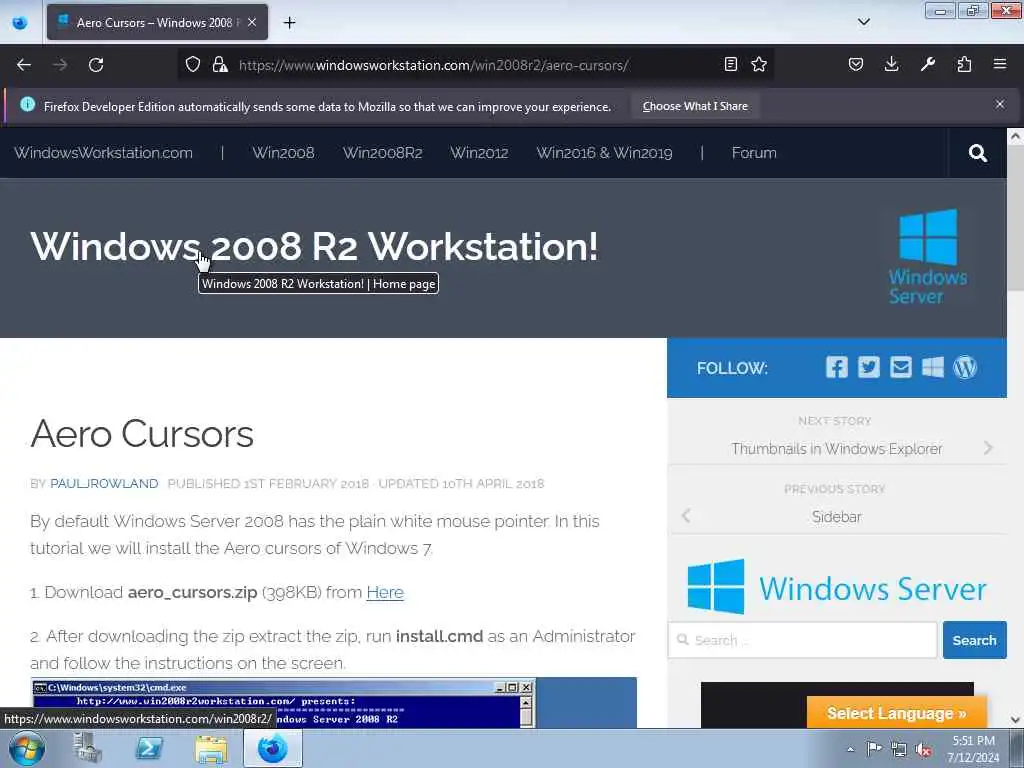1024x768 pixels.
Task: Open Server Manager from taskbar
Action: pyautogui.click(x=88, y=748)
